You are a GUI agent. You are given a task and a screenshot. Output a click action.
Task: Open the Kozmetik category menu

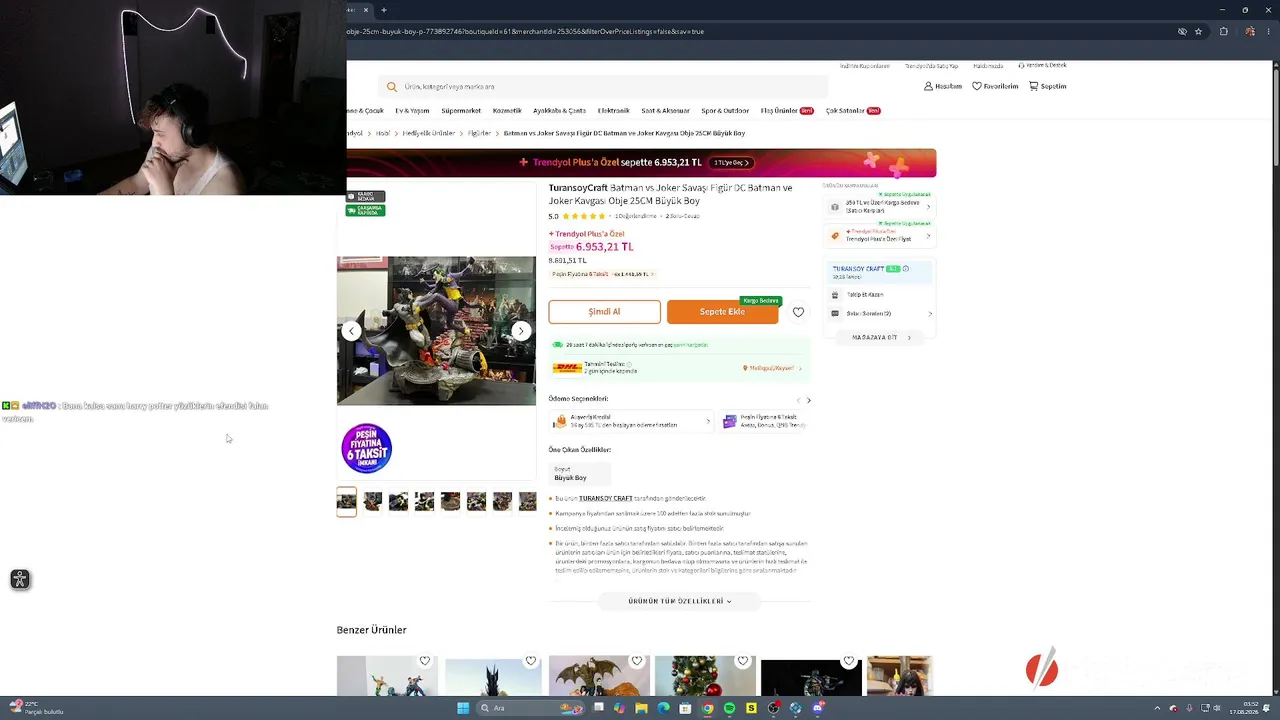pos(507,111)
